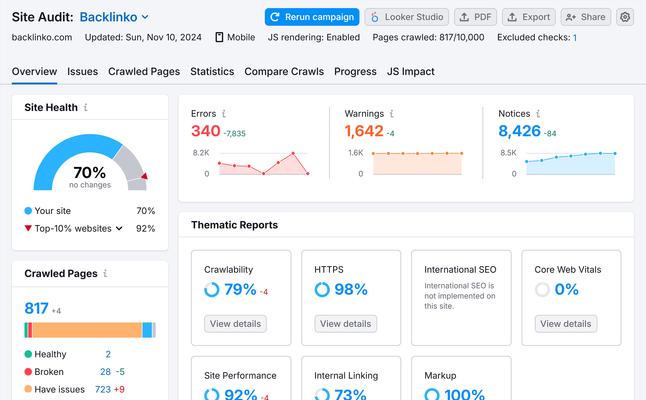Click the Crawled Pages info icon
This screenshot has width=646, height=400.
click(105, 273)
